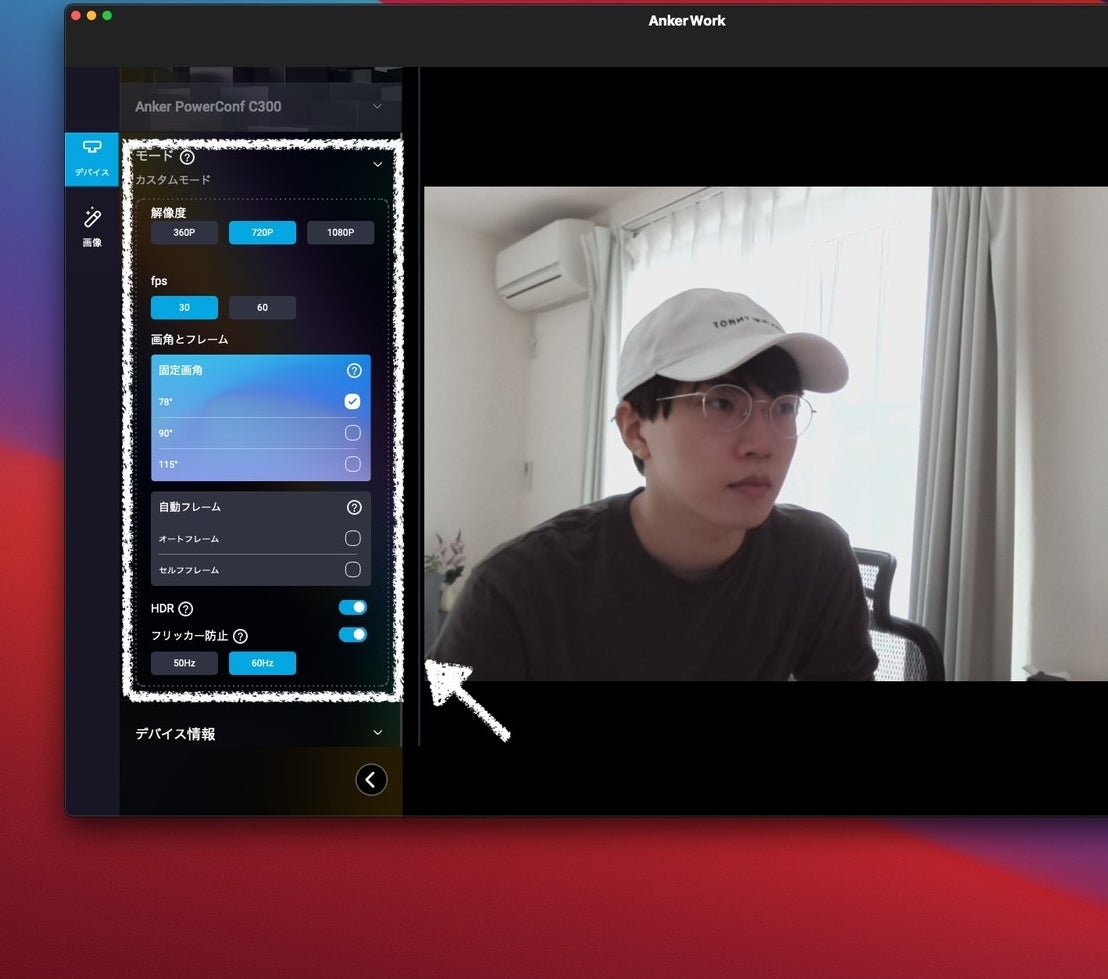The width and height of the screenshot is (1108, 979).
Task: Turn off フリッカー防止 toggle switch
Action: 352,634
